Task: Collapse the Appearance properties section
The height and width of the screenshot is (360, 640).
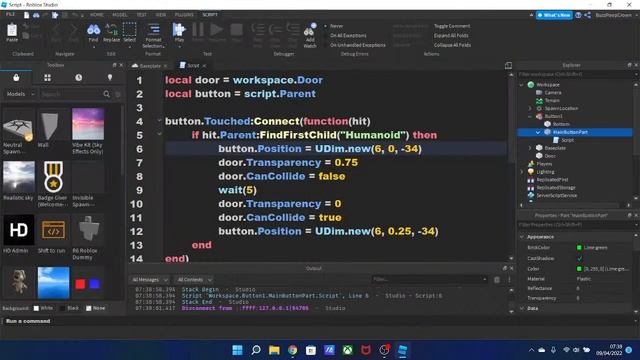Action: pos(522,237)
